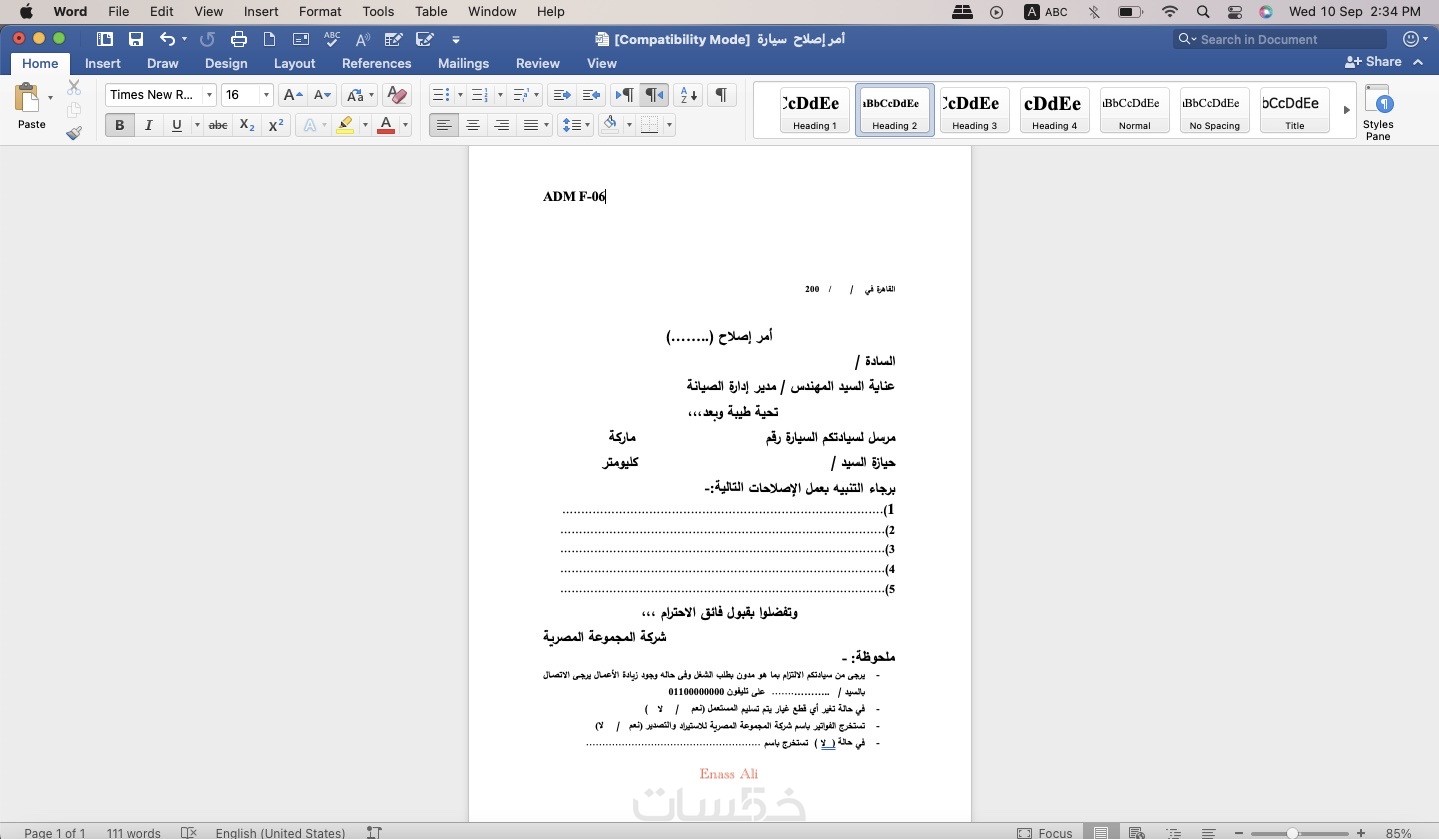Expand the styles gallery arrow
The image size is (1439, 839).
click(x=1346, y=110)
